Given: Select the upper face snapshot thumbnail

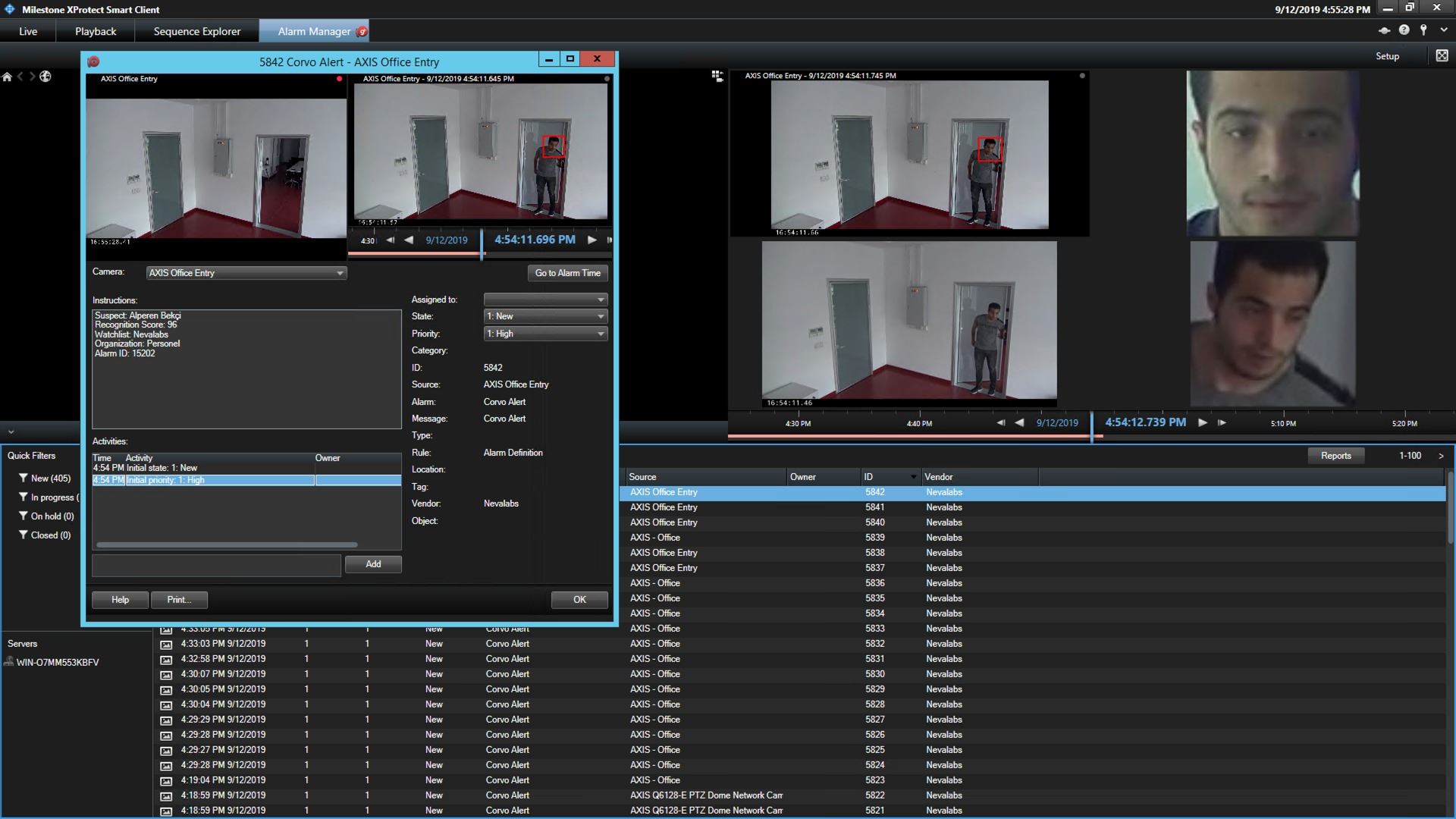Looking at the screenshot, I should (1272, 153).
